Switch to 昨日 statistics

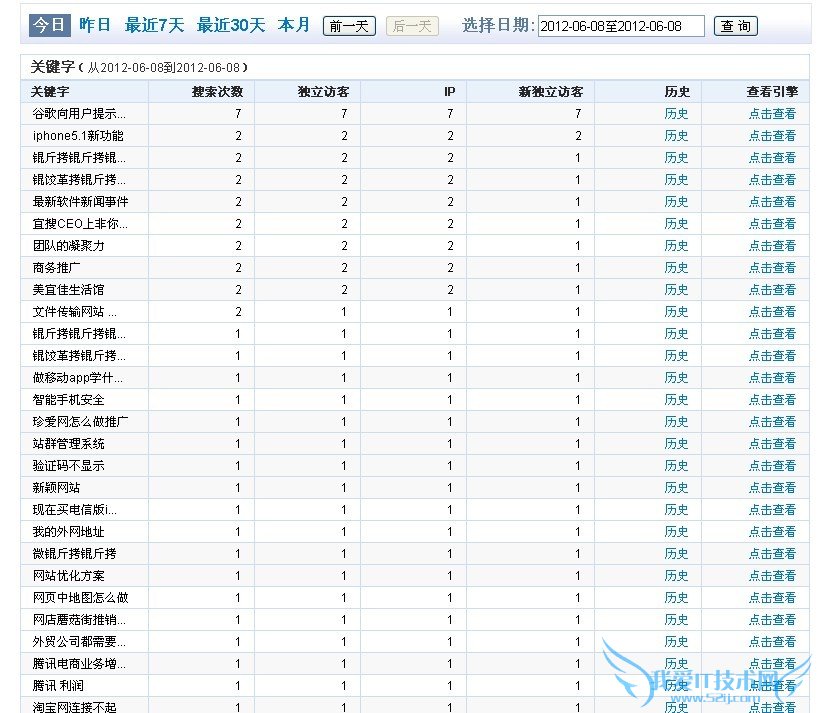(95, 25)
